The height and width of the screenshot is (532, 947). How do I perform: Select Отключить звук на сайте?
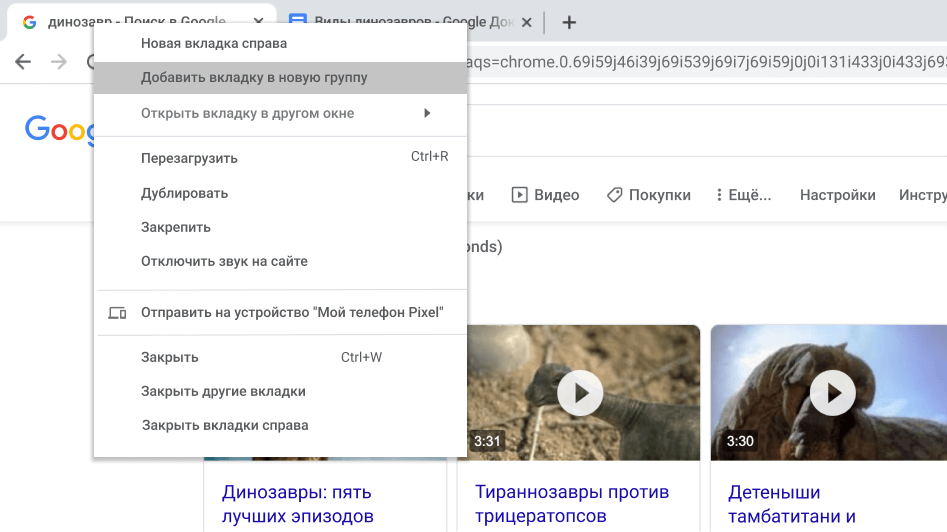224,261
